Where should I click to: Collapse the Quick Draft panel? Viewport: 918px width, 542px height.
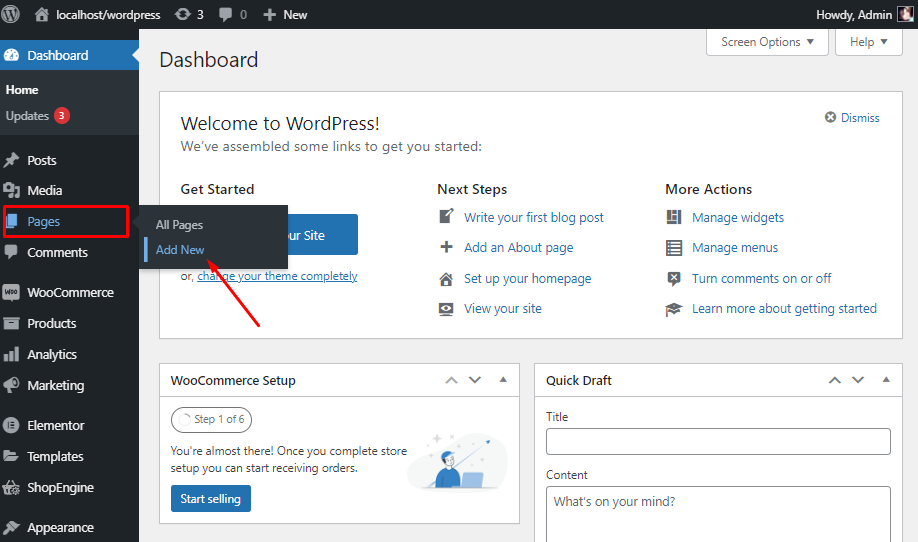[x=886, y=380]
